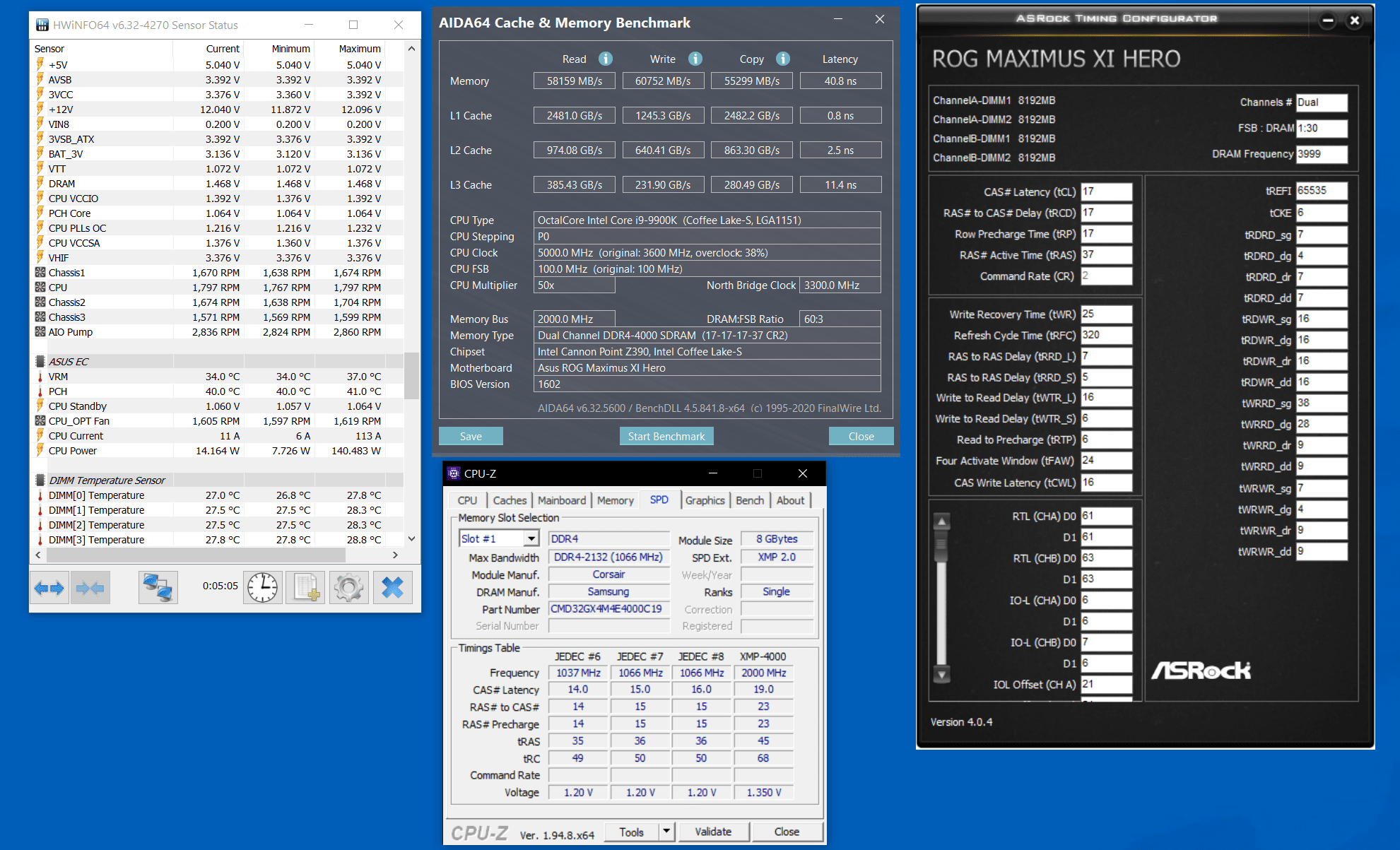Click the tWRRD_sg value field
1400x850 pixels.
pos(1322,403)
